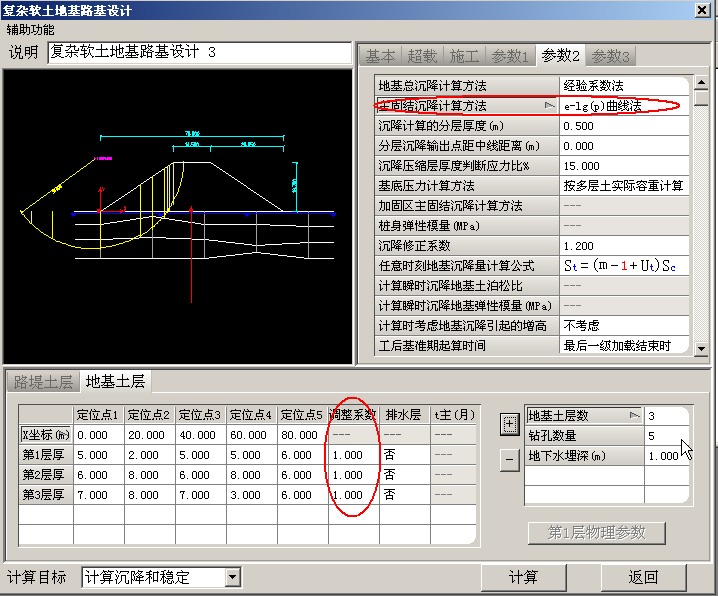This screenshot has width=718, height=596.
Task: Select 最后一级加载结束时 value cell
Action: (624, 346)
